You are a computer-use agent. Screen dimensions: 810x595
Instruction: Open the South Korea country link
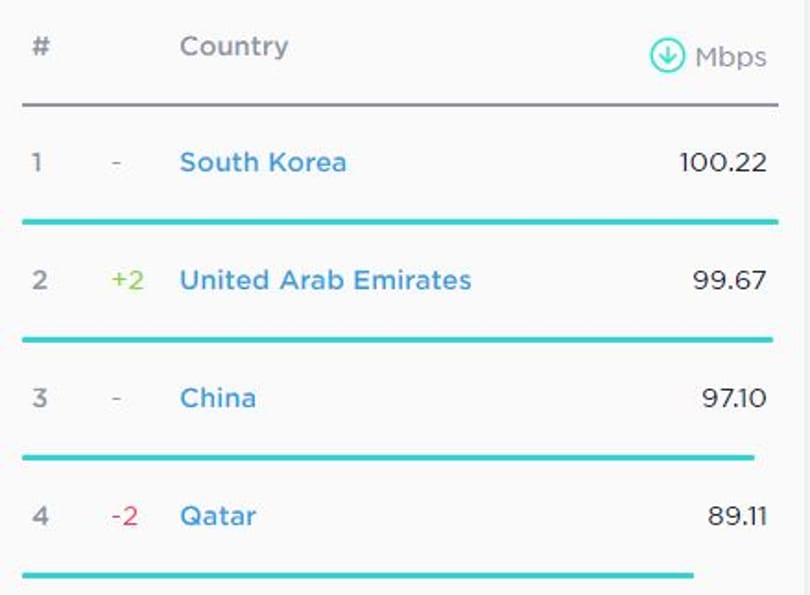tap(263, 162)
